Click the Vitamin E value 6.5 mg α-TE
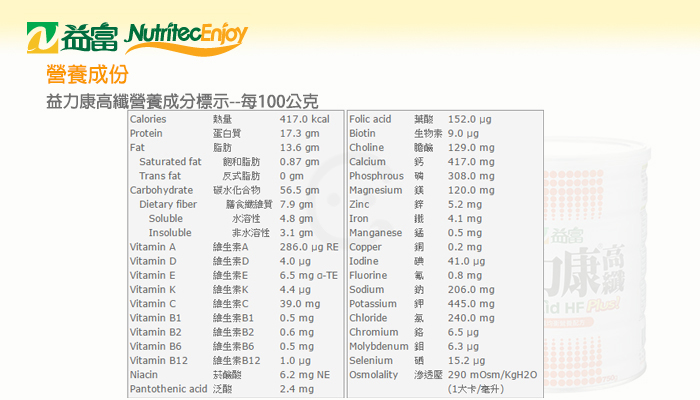The width and height of the screenshot is (700, 400). [x=309, y=275]
